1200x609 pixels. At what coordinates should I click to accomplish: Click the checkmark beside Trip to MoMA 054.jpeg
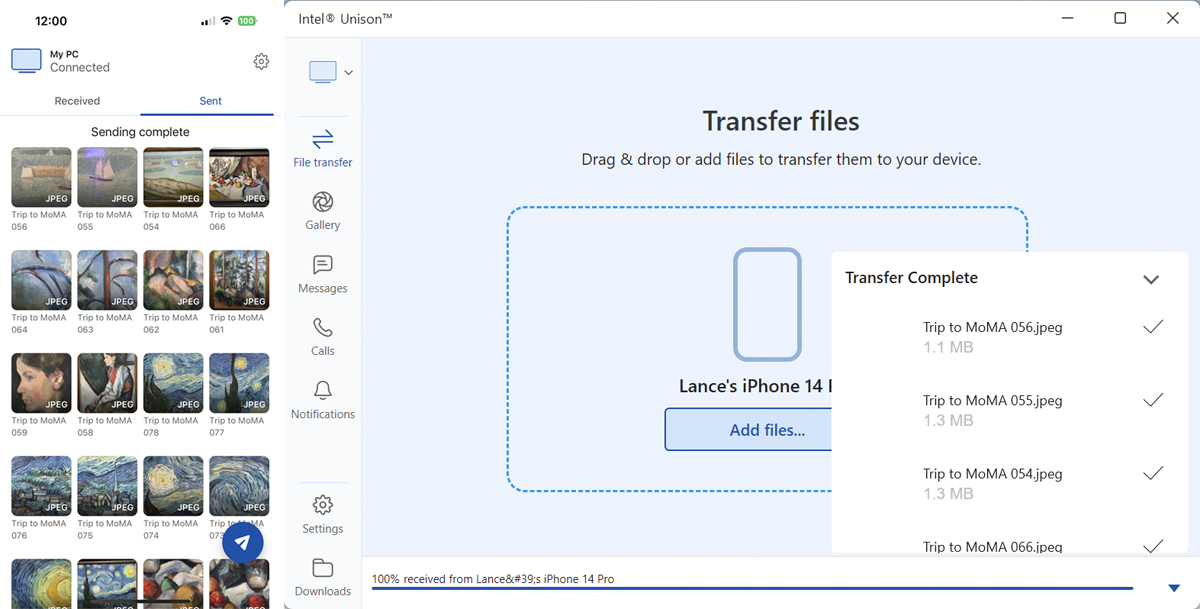pyautogui.click(x=1153, y=473)
